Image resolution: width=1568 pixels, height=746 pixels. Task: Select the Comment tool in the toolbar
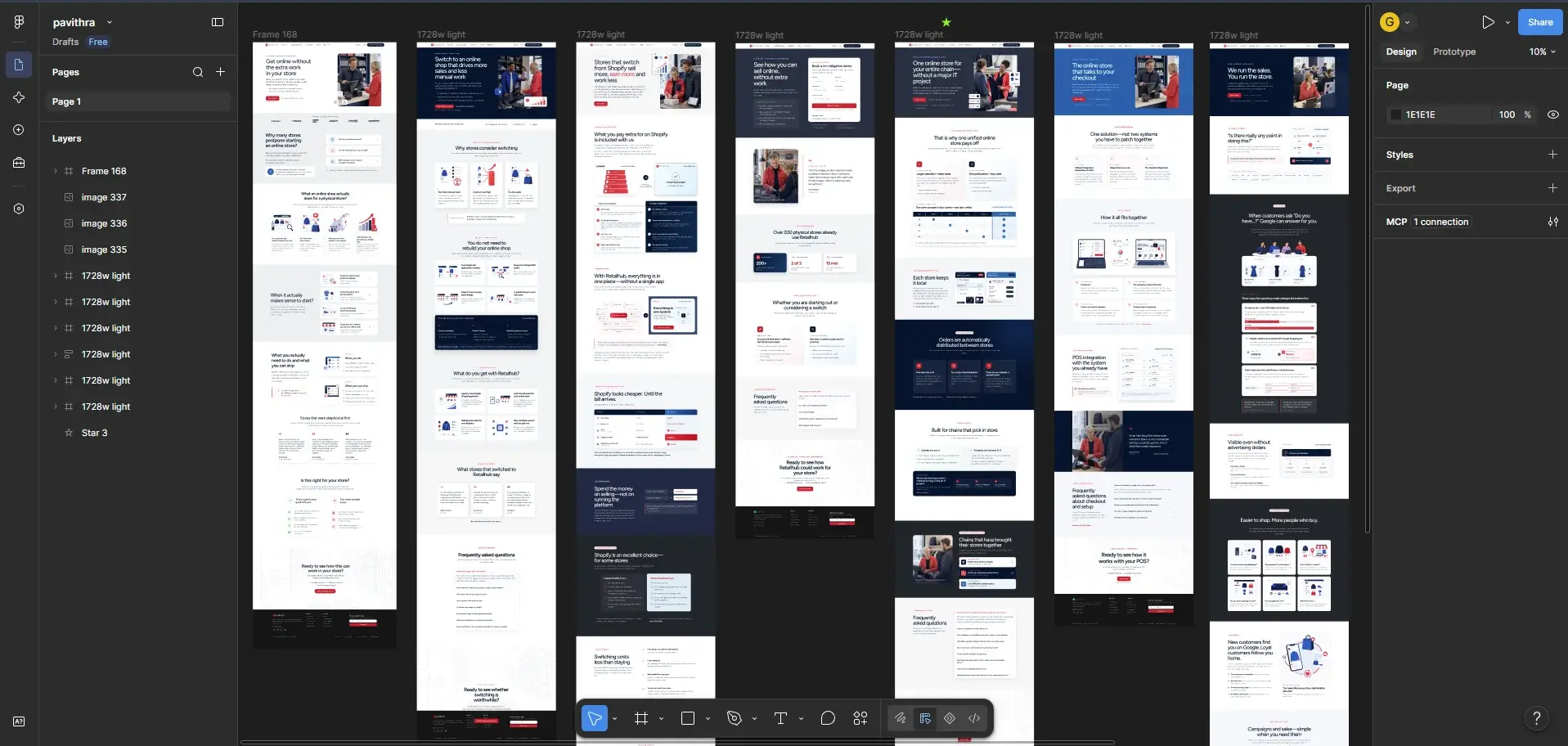coord(828,718)
